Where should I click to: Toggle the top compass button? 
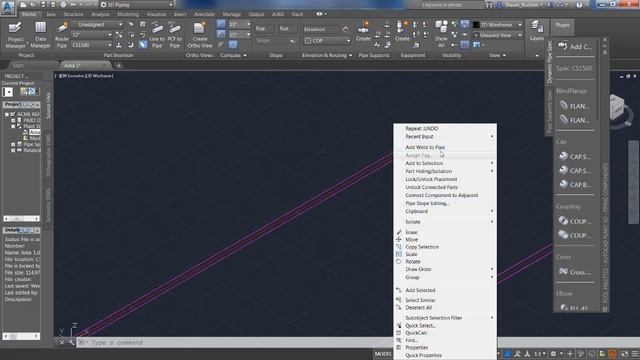[x=221, y=24]
